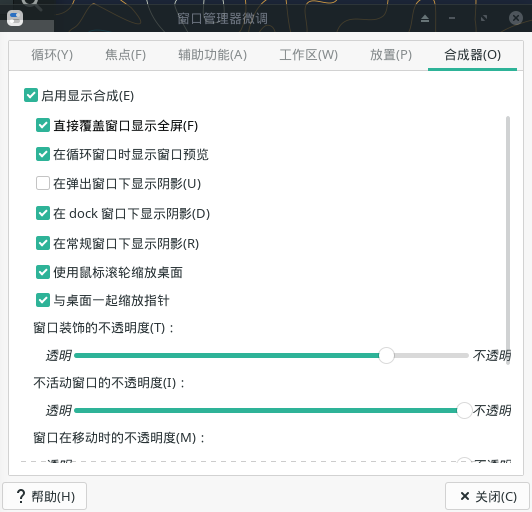Image resolution: width=532 pixels, height=512 pixels.
Task: Open the 工作区(W) tab
Action: pos(308,55)
